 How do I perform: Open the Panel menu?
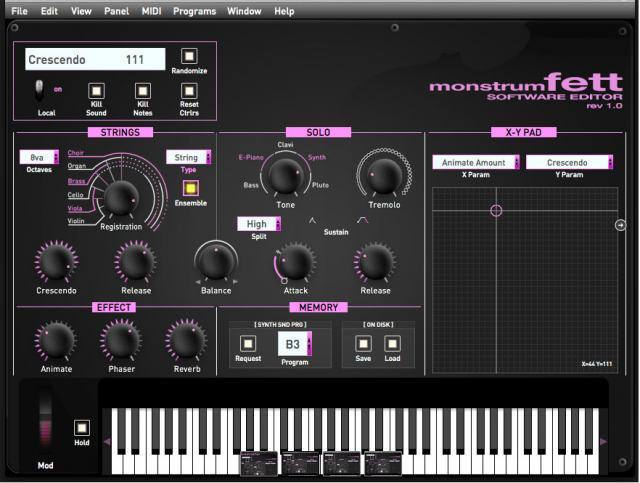[x=116, y=11]
